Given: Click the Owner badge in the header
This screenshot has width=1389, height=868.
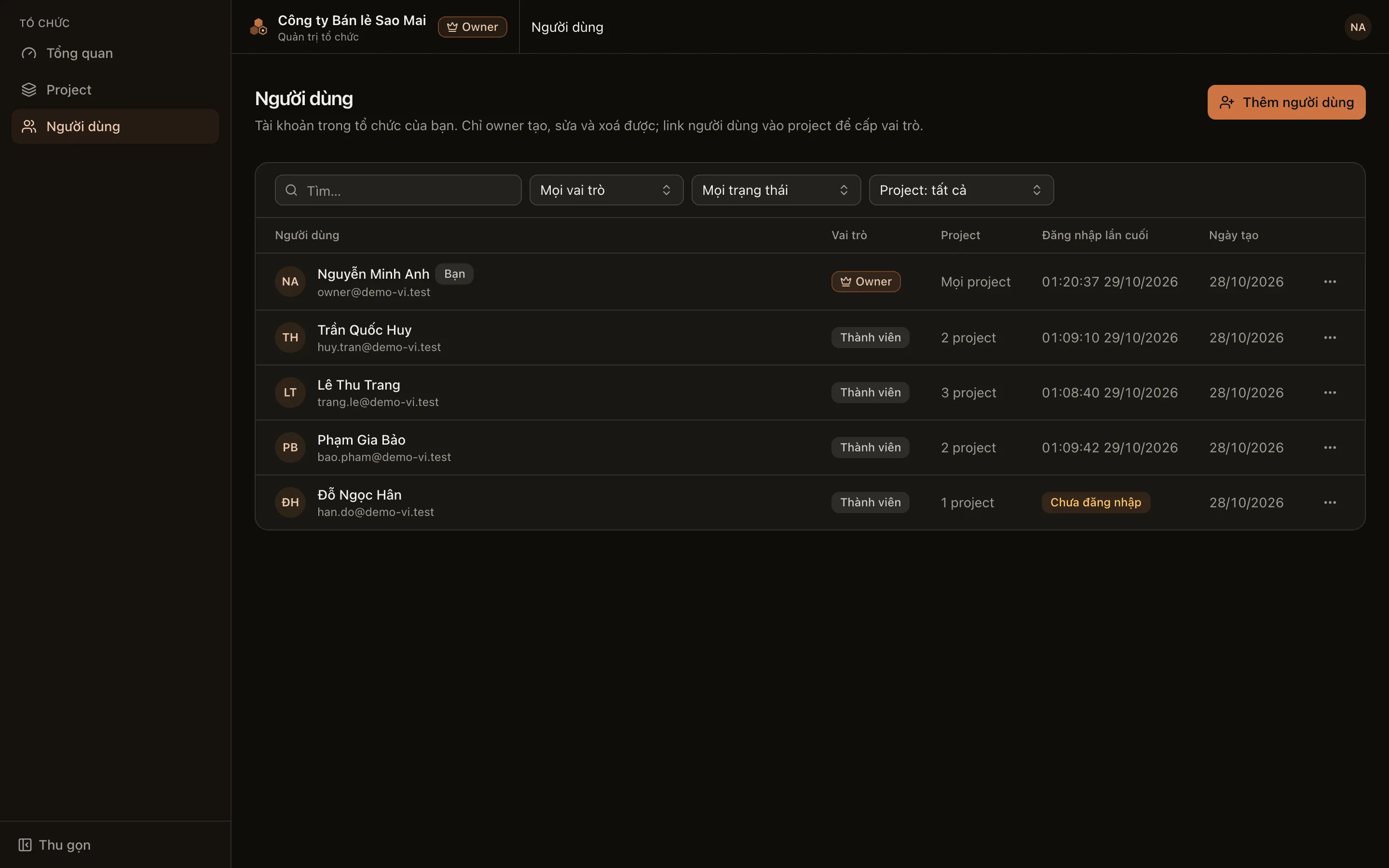Looking at the screenshot, I should 472,27.
